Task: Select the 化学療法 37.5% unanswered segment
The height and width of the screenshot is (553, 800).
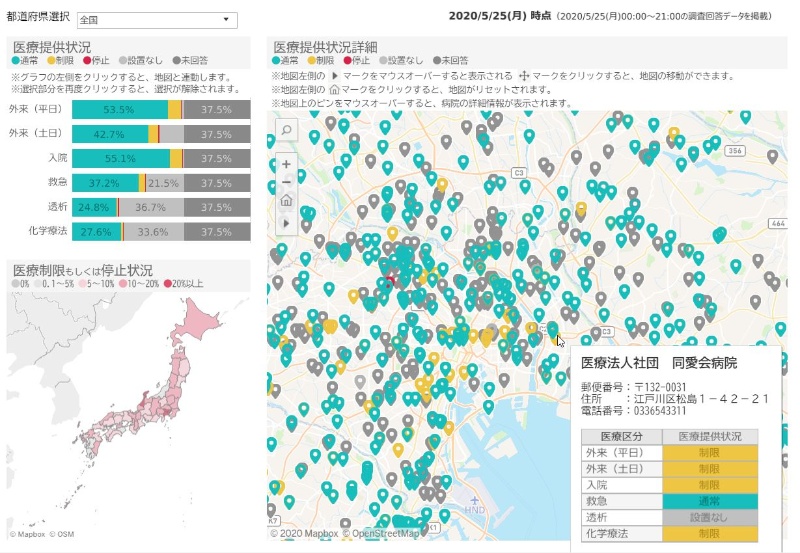Action: click(x=216, y=231)
